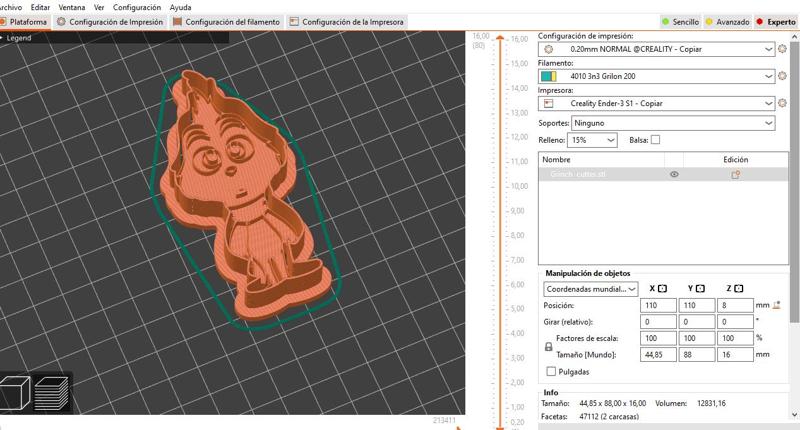Click the print preset cog icon inside dropdown
This screenshot has height=430, width=800.
pyautogui.click(x=548, y=49)
